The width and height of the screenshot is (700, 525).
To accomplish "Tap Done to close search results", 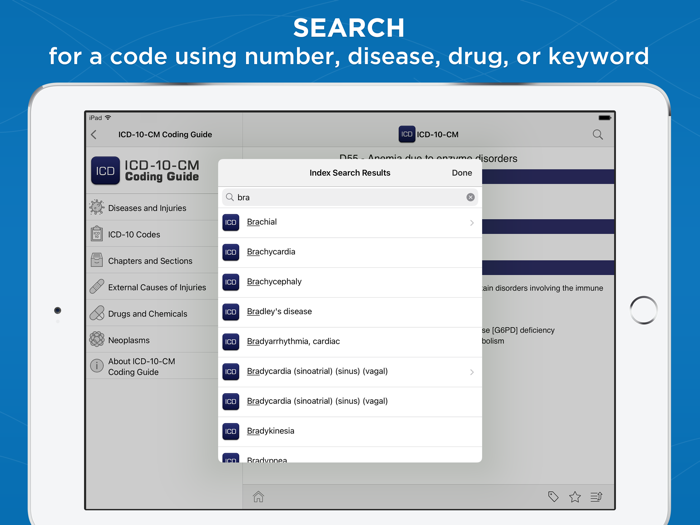I will pos(462,173).
